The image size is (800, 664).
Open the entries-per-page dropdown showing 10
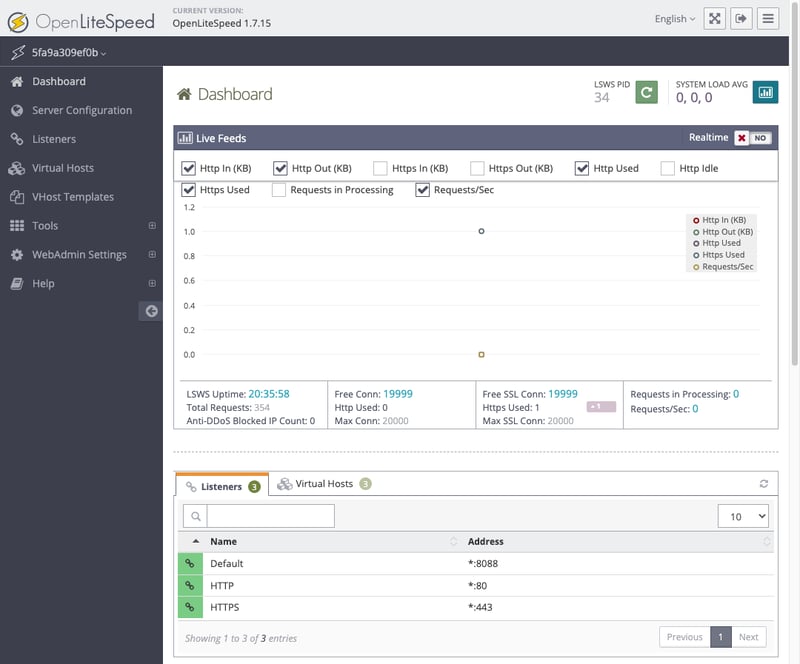[x=743, y=516]
